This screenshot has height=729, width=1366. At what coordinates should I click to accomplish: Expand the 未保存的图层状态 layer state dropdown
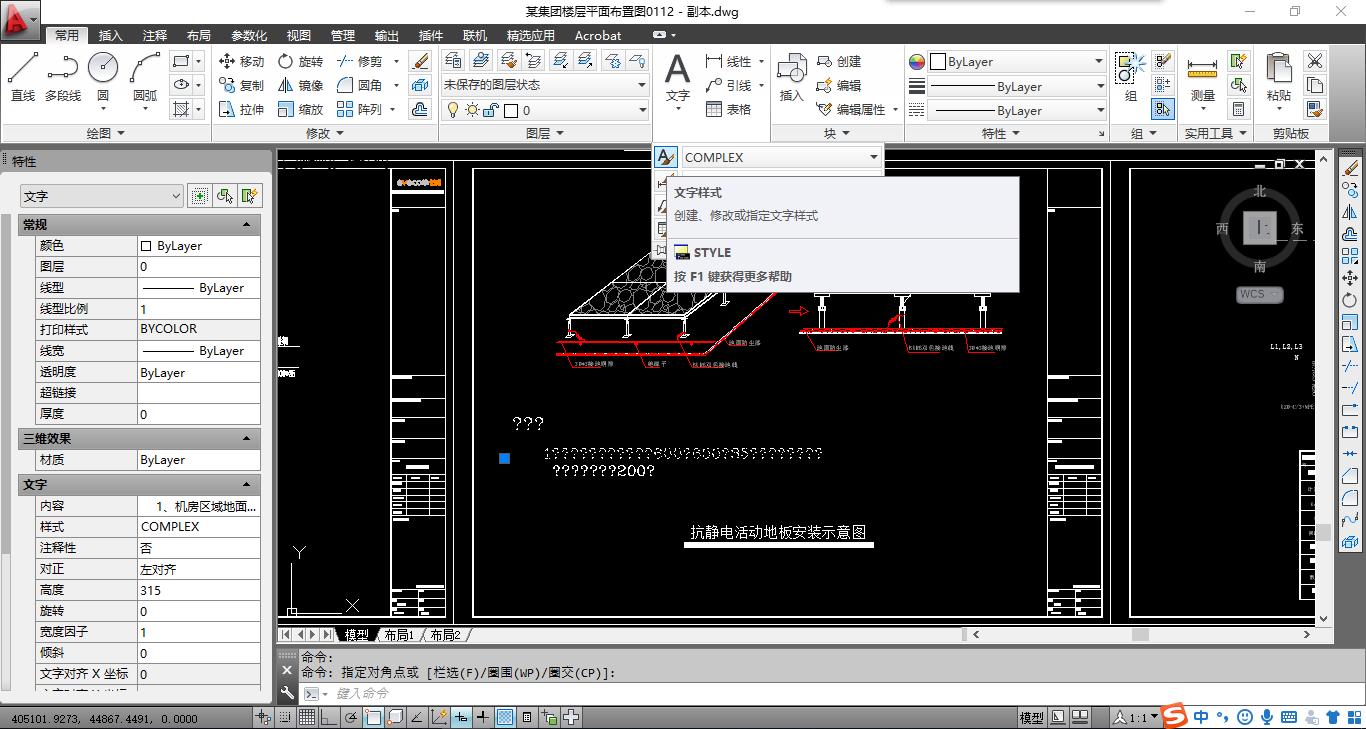642,85
